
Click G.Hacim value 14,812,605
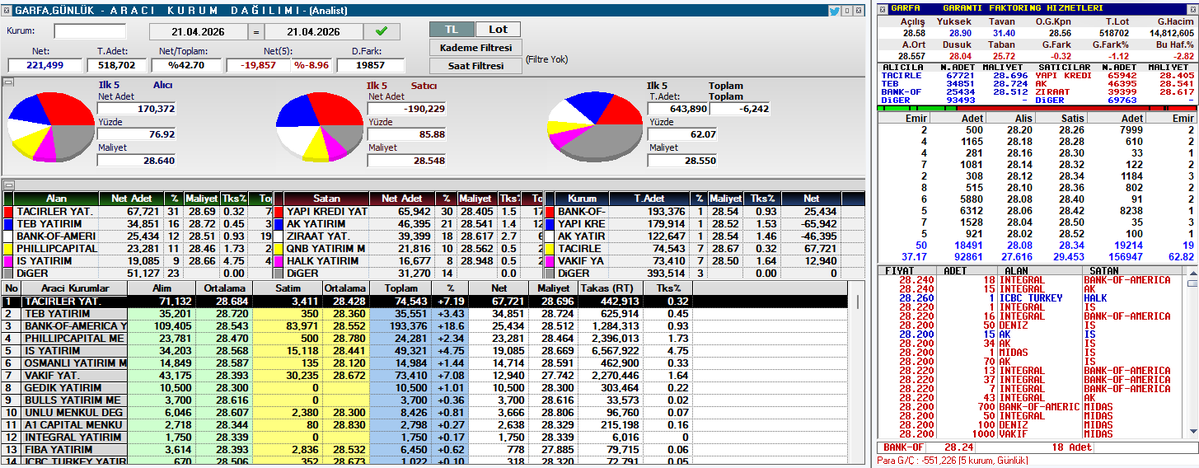pyautogui.click(x=1171, y=34)
